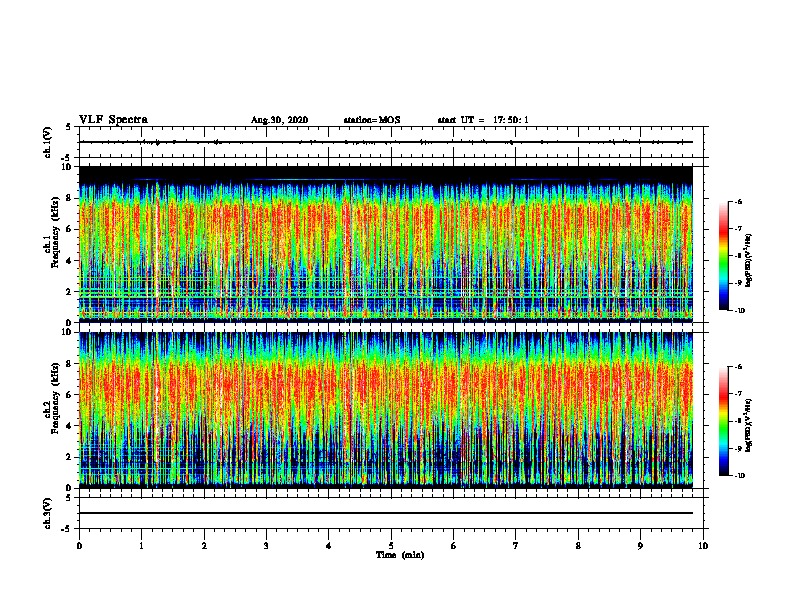792x612 pixels.
Task: Click the 'VLF Spectra' title text
Action: tap(113, 120)
